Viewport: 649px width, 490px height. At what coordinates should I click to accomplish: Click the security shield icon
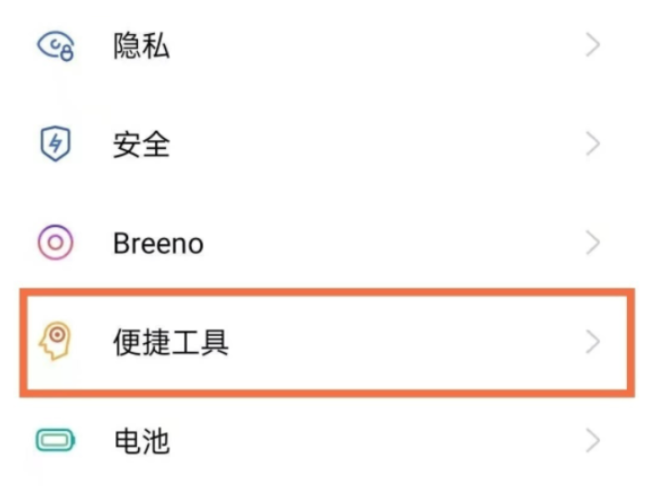click(x=55, y=145)
